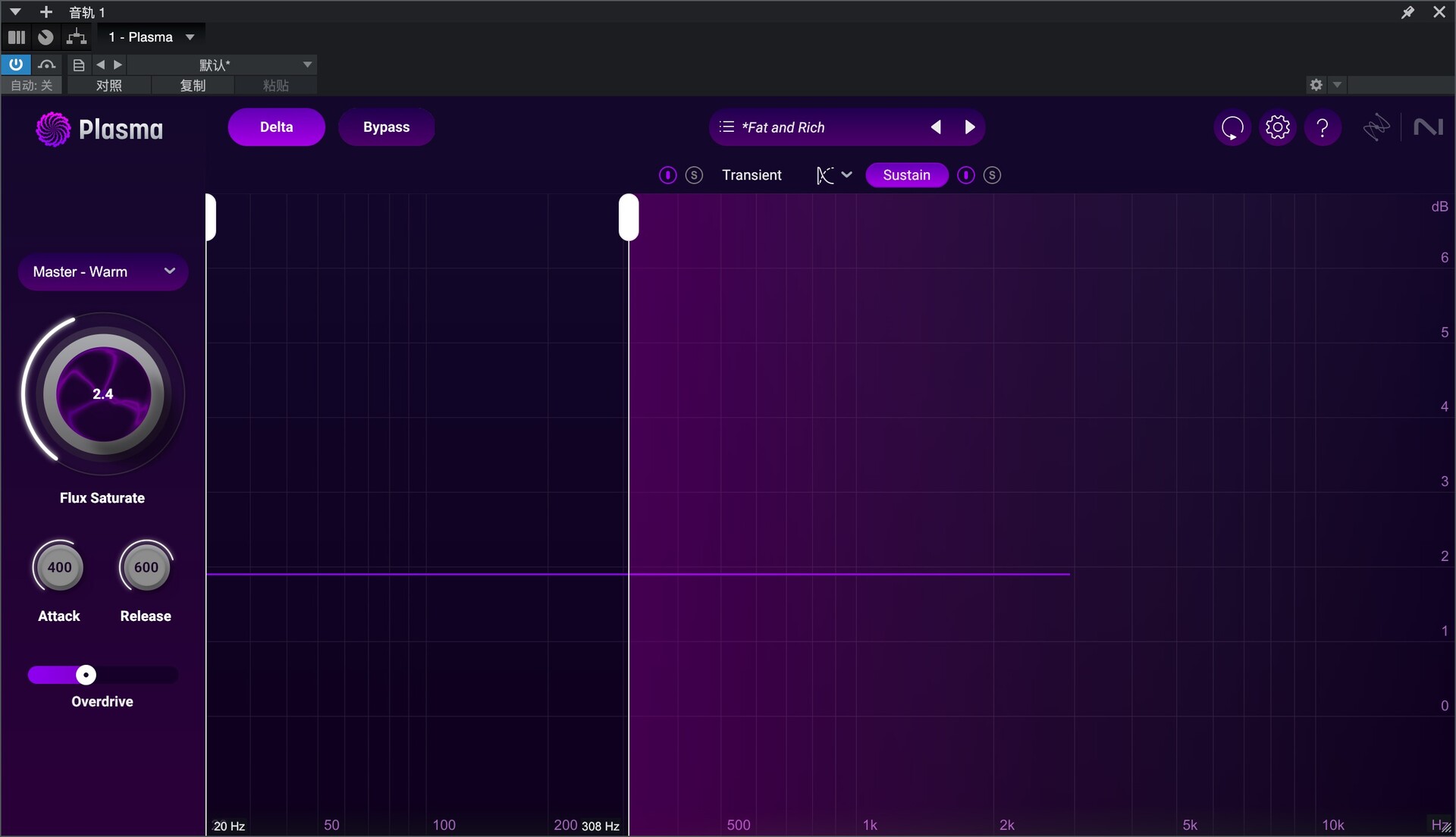Click the 自动: 关 automation button
The width and height of the screenshot is (1456, 837).
pos(32,86)
